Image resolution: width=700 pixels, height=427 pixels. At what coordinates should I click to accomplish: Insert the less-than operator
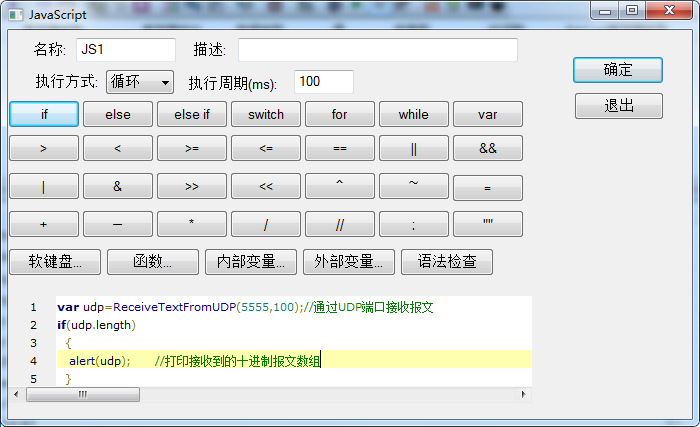point(118,148)
